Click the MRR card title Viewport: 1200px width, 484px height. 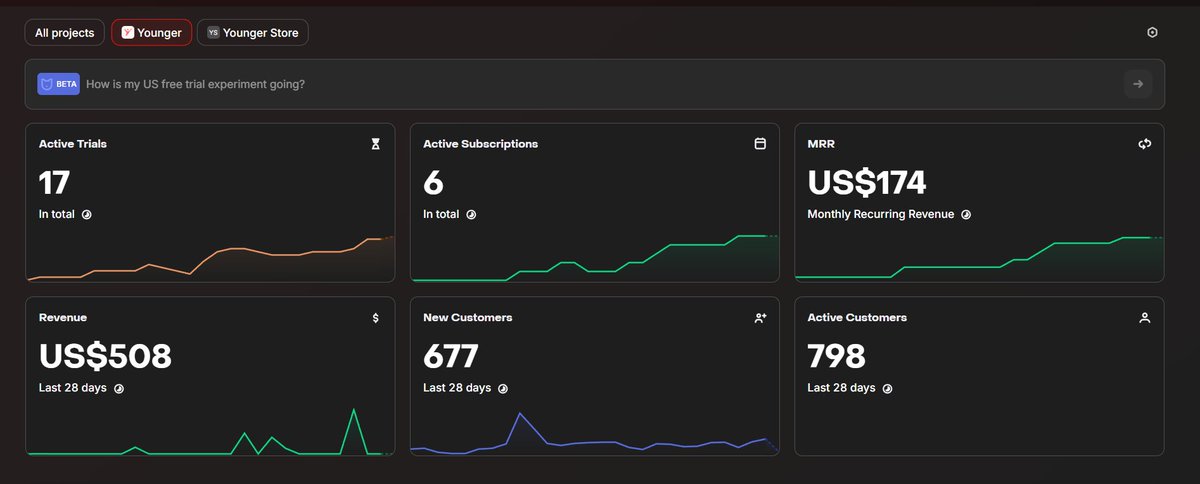click(821, 144)
